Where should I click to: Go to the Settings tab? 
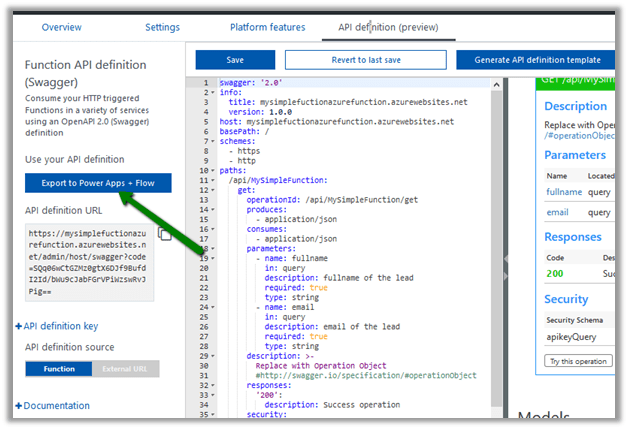coord(162,27)
